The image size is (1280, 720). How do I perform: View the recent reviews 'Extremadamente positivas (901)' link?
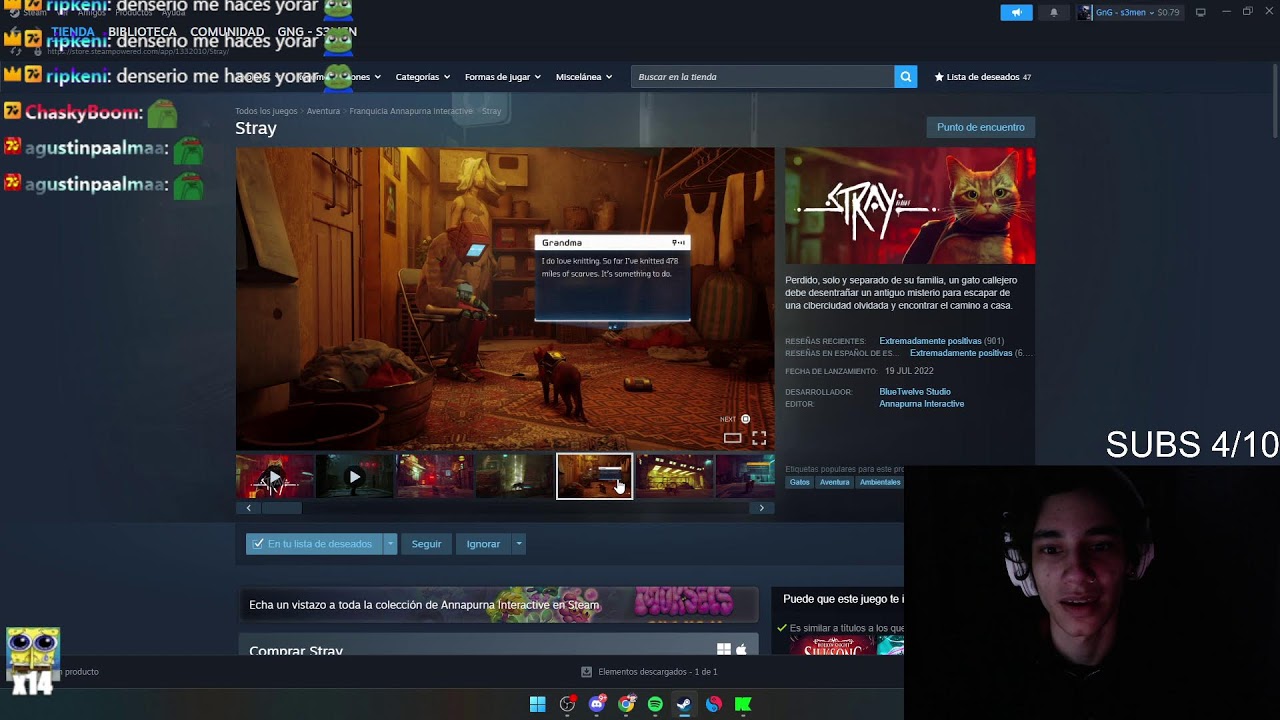[942, 341]
